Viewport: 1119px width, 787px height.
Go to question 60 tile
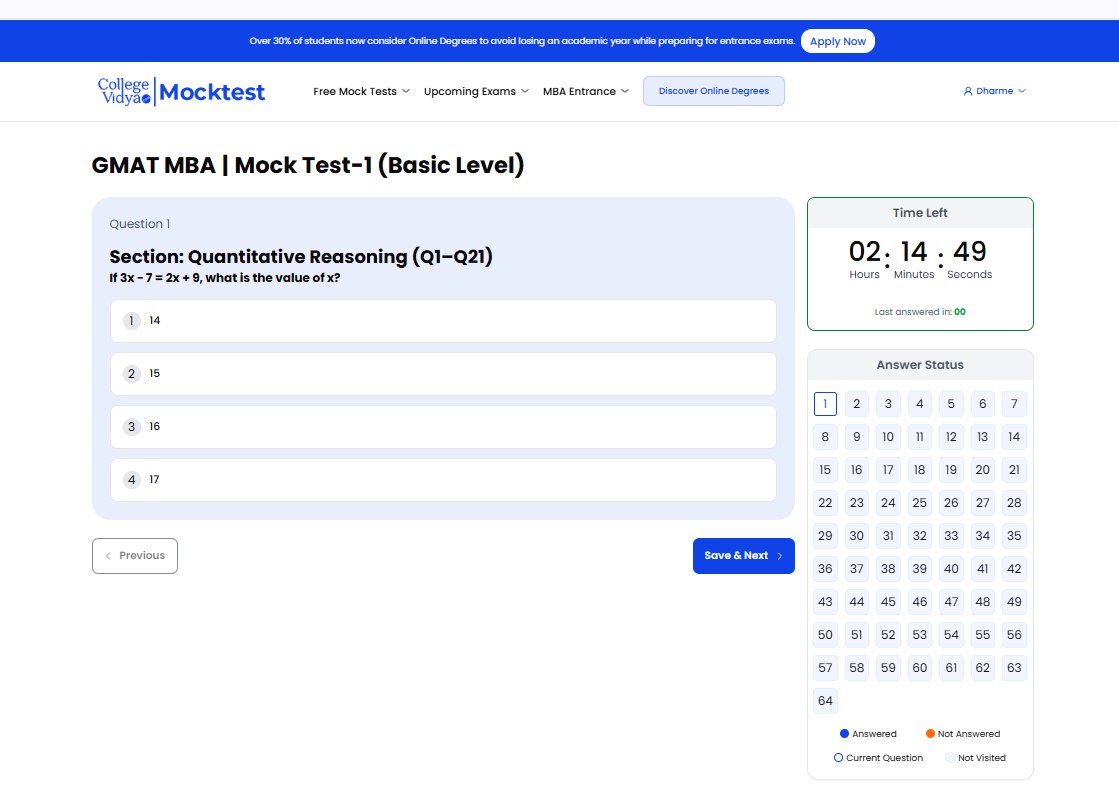pyautogui.click(x=919, y=668)
